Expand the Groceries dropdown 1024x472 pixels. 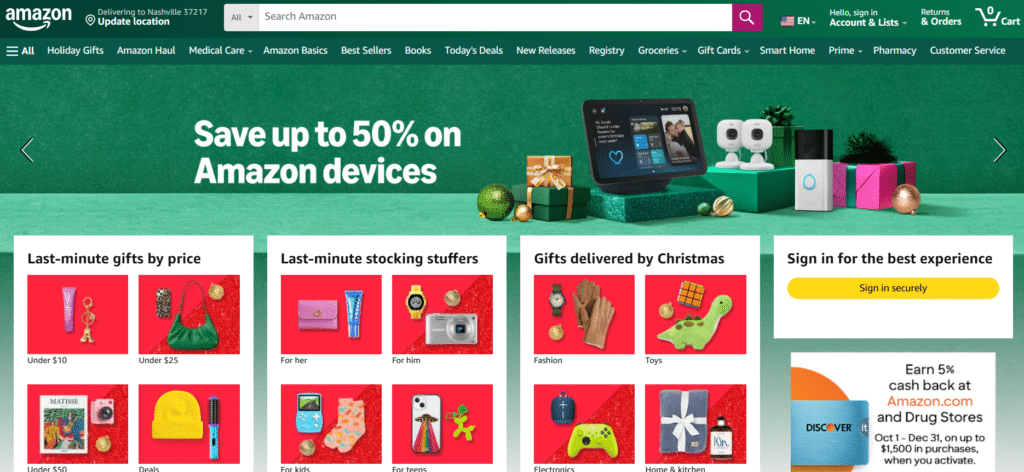(x=662, y=50)
